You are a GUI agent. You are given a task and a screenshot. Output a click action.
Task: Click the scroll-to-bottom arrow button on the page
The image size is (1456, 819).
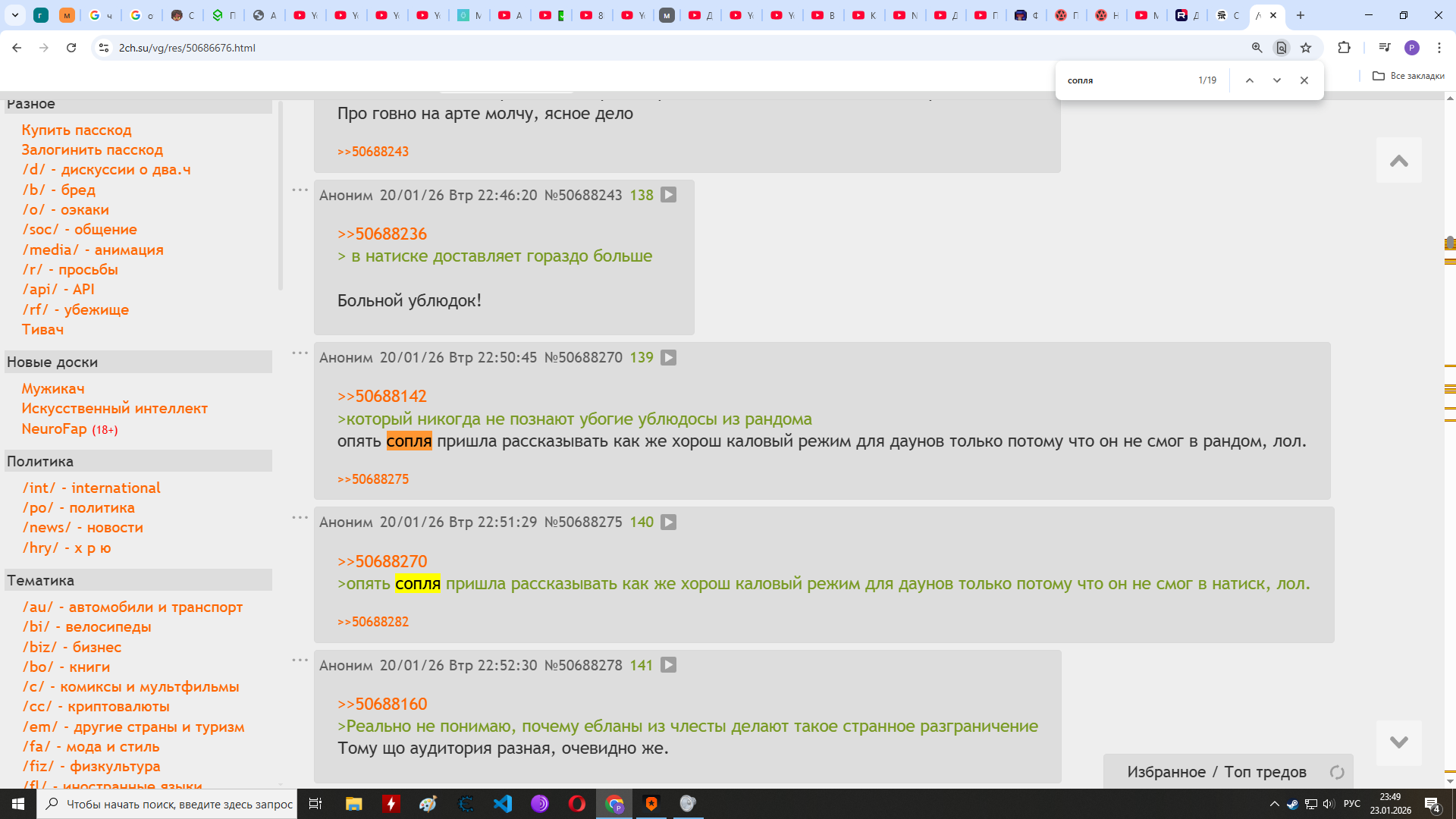click(1398, 742)
